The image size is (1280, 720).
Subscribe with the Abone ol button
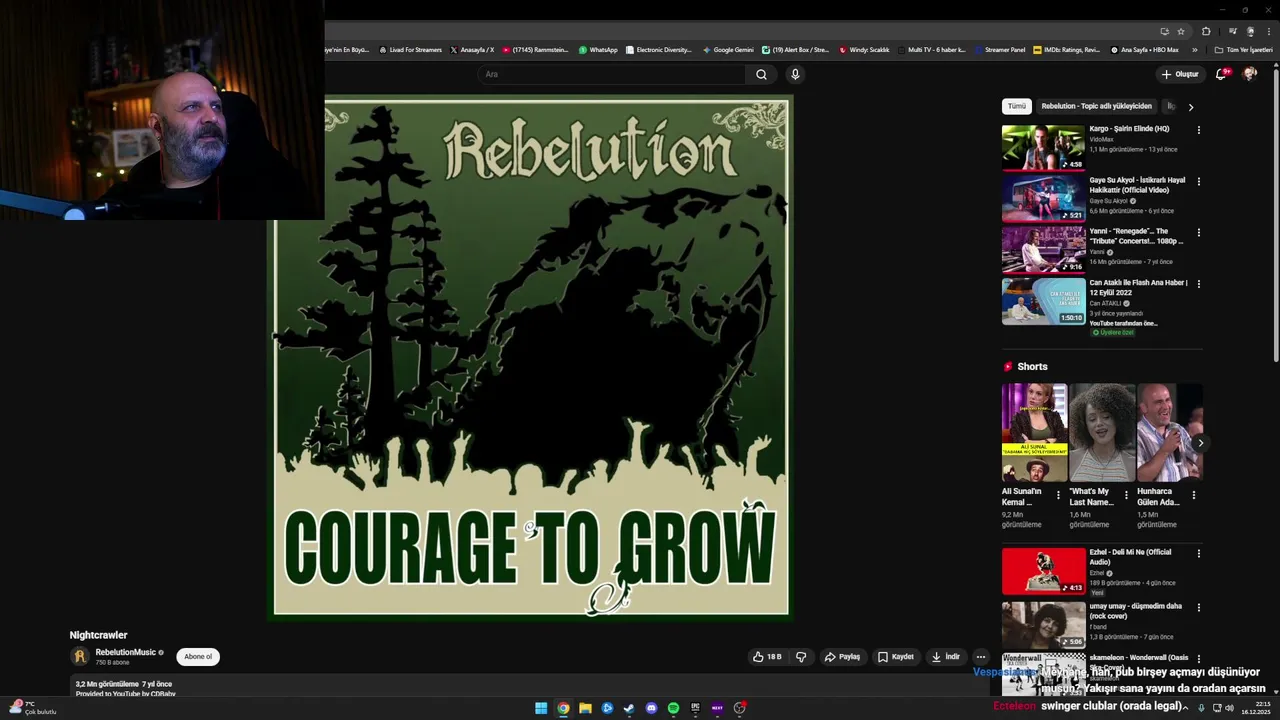click(198, 657)
